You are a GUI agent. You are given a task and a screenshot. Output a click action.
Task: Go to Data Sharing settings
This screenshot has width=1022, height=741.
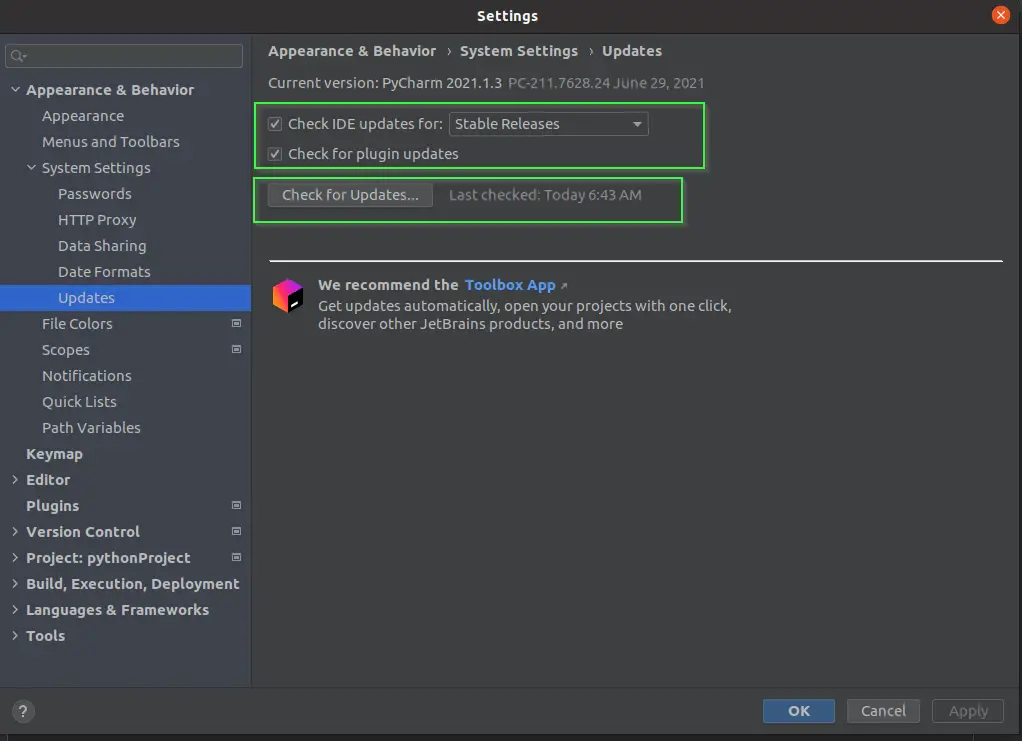[x=102, y=246]
